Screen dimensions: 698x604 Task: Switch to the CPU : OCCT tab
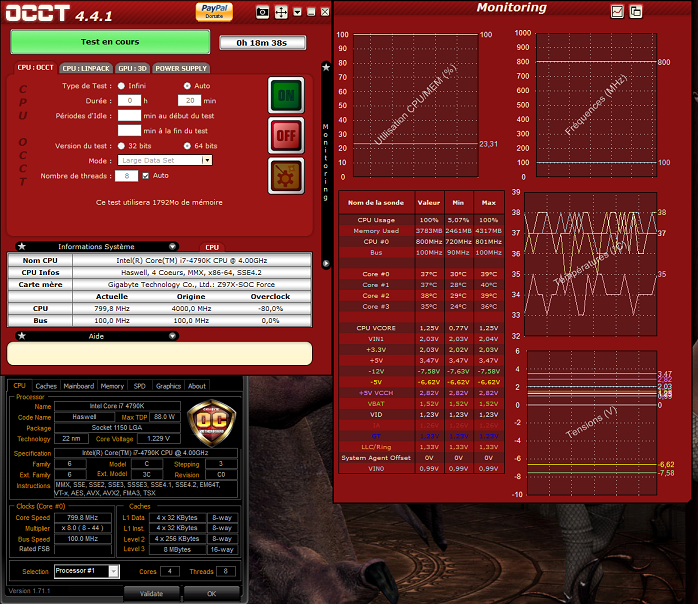click(35, 68)
